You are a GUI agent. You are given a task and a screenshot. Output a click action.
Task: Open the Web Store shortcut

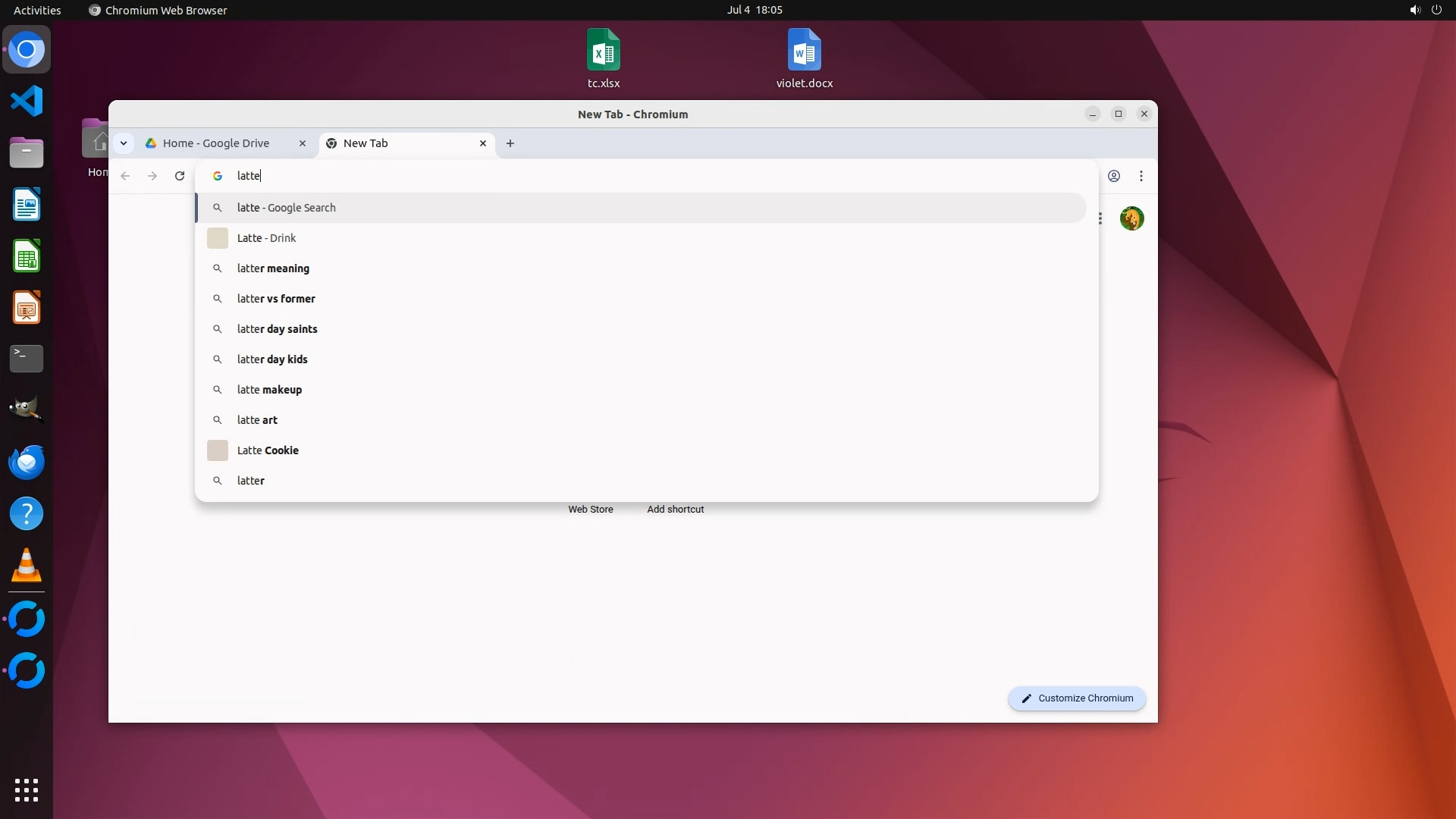590,510
